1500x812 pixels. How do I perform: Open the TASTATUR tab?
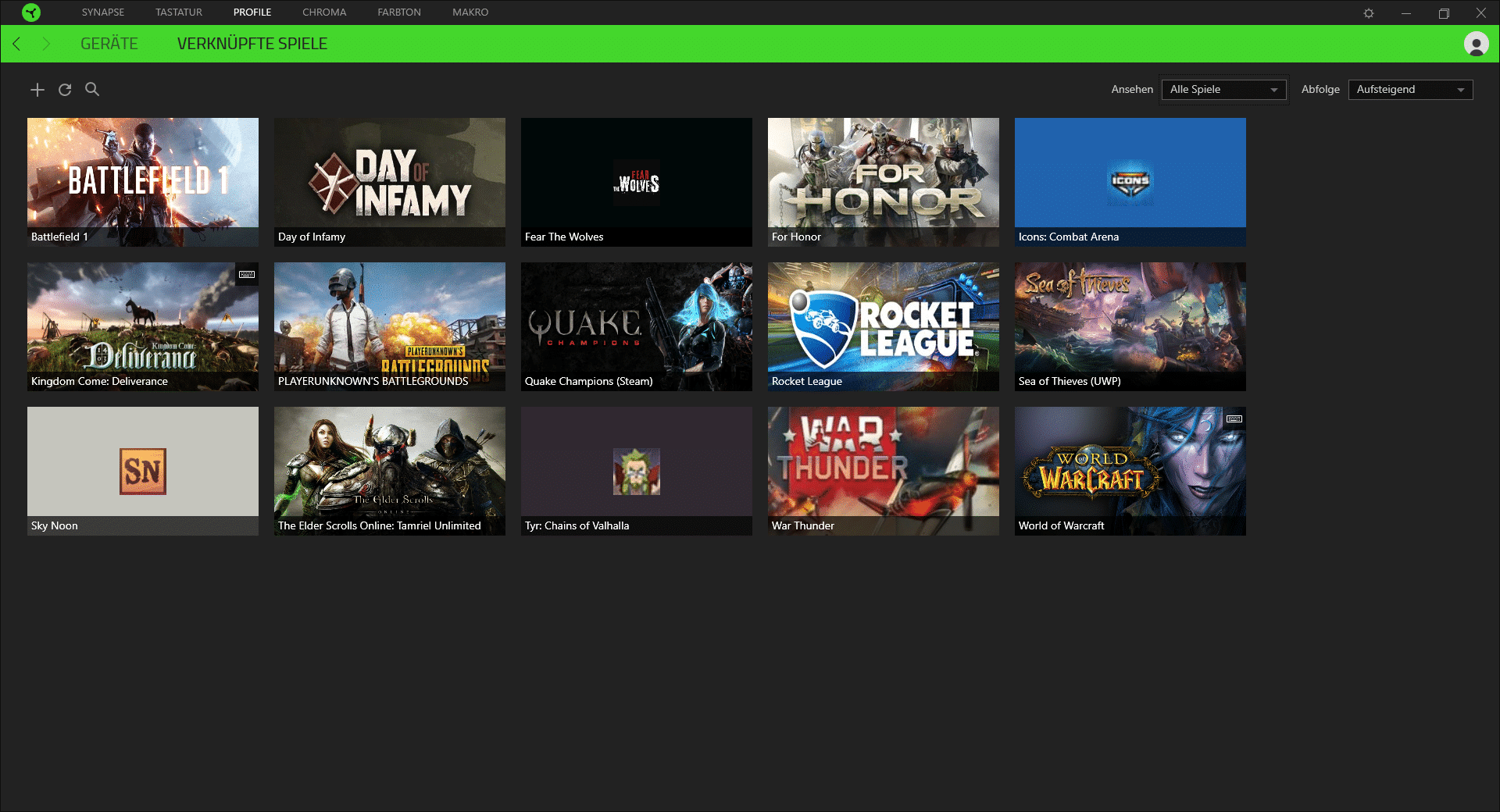click(x=179, y=12)
